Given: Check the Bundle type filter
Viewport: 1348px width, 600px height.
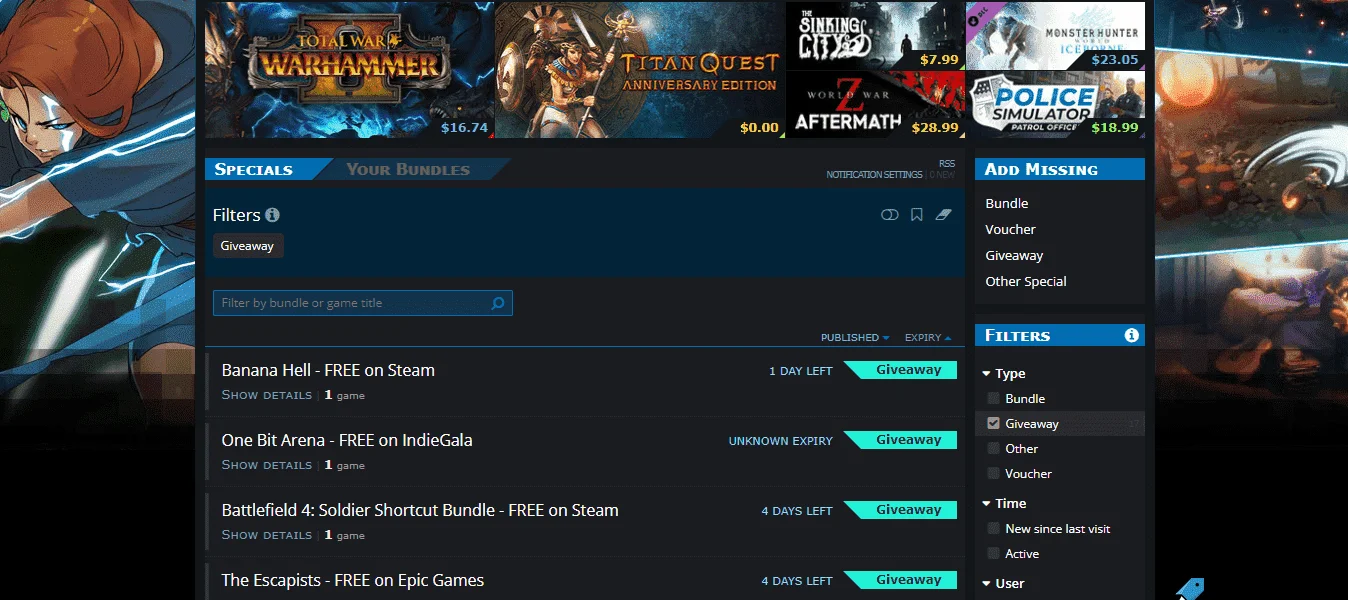Looking at the screenshot, I should tap(993, 398).
